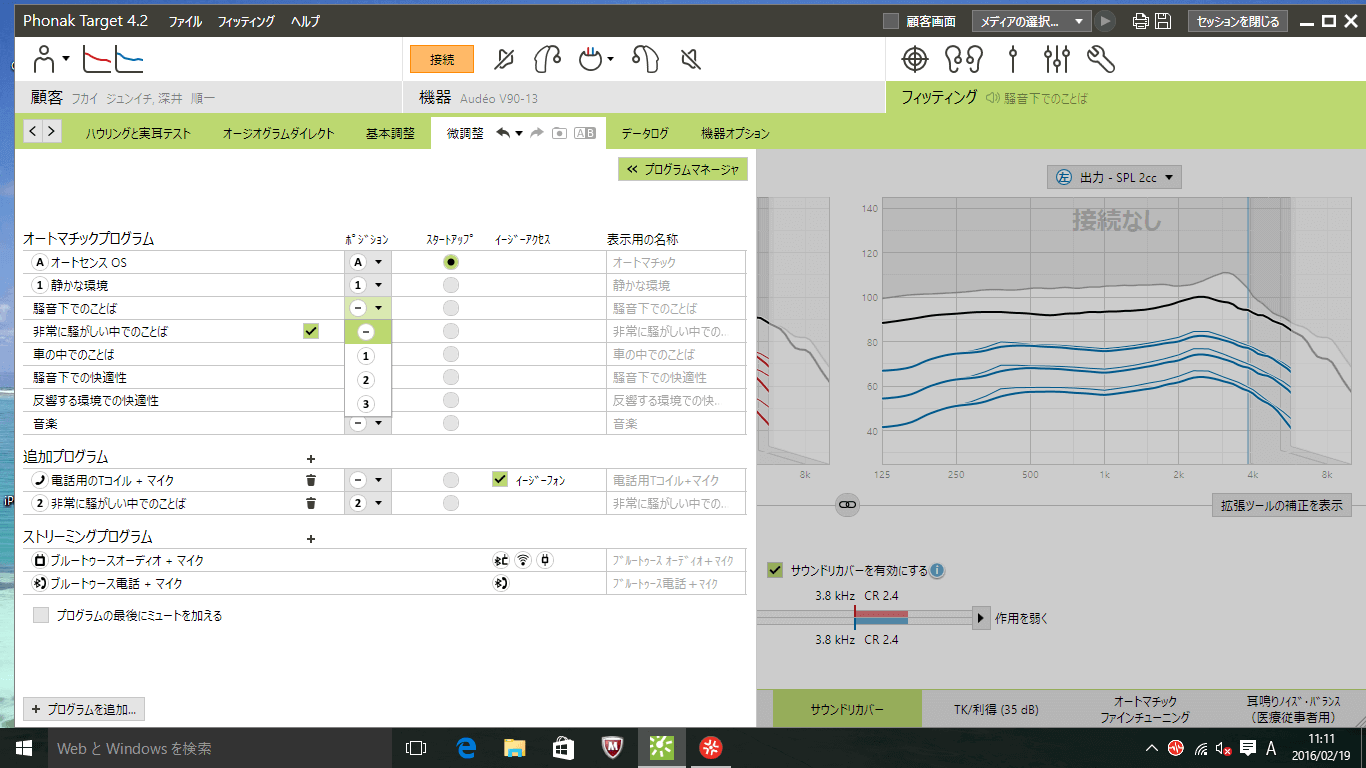
Task: Choose position 3 in the open list
Action: 366,404
